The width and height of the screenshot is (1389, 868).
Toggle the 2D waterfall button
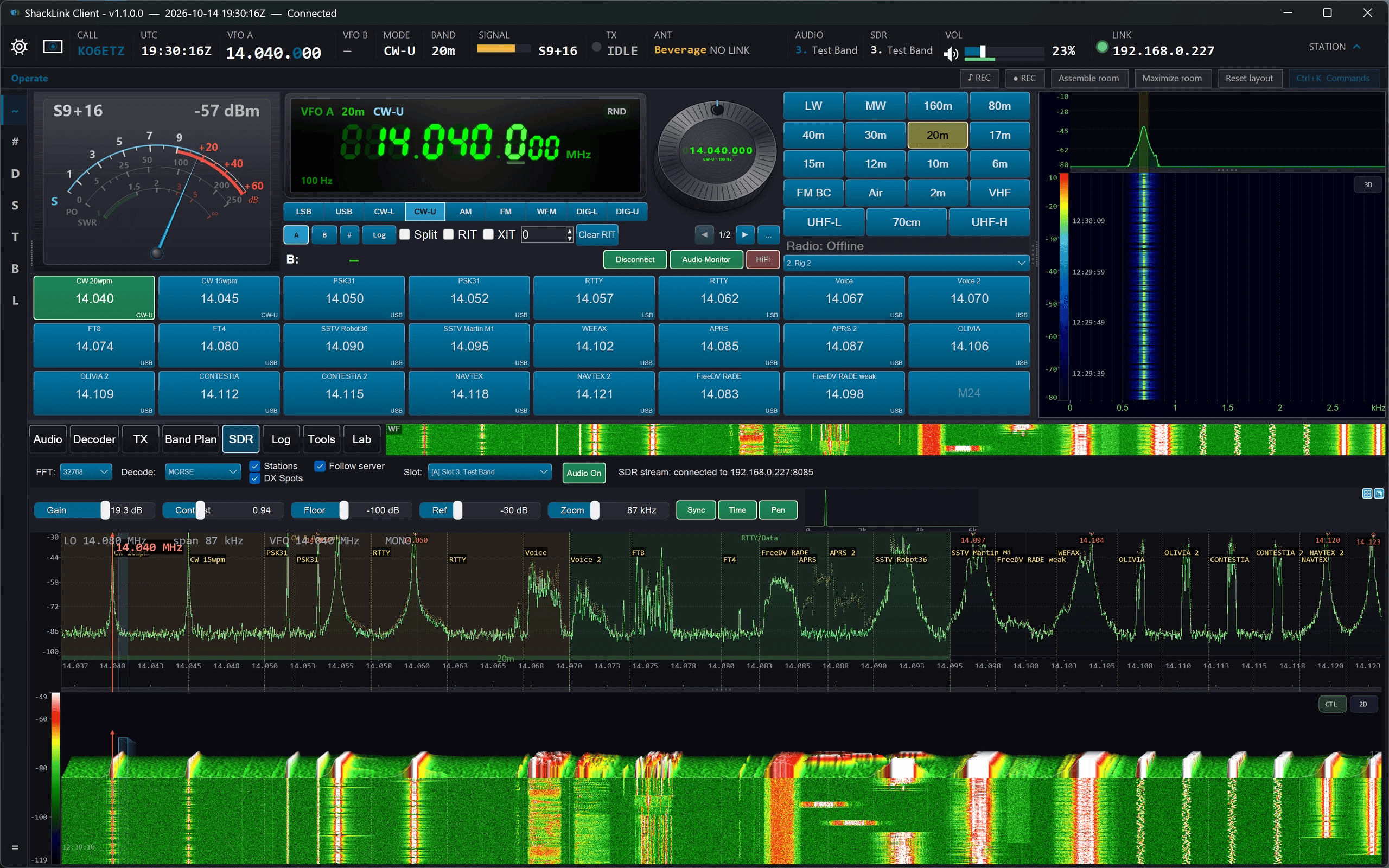pyautogui.click(x=1362, y=704)
